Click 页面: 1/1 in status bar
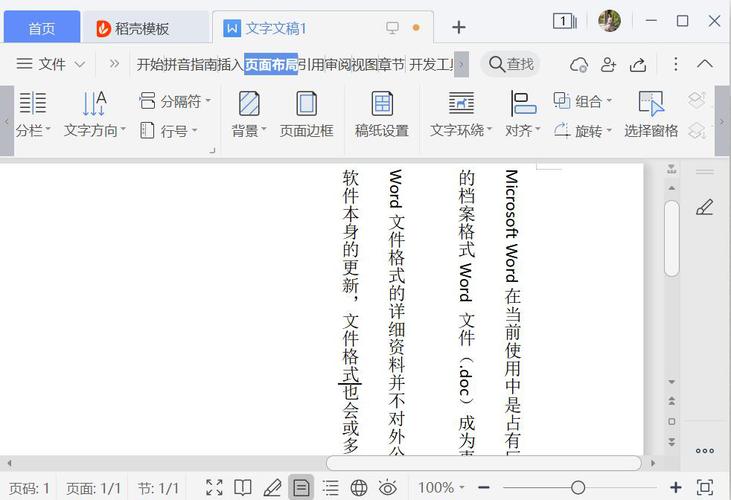Image resolution: width=731 pixels, height=500 pixels. (93, 488)
